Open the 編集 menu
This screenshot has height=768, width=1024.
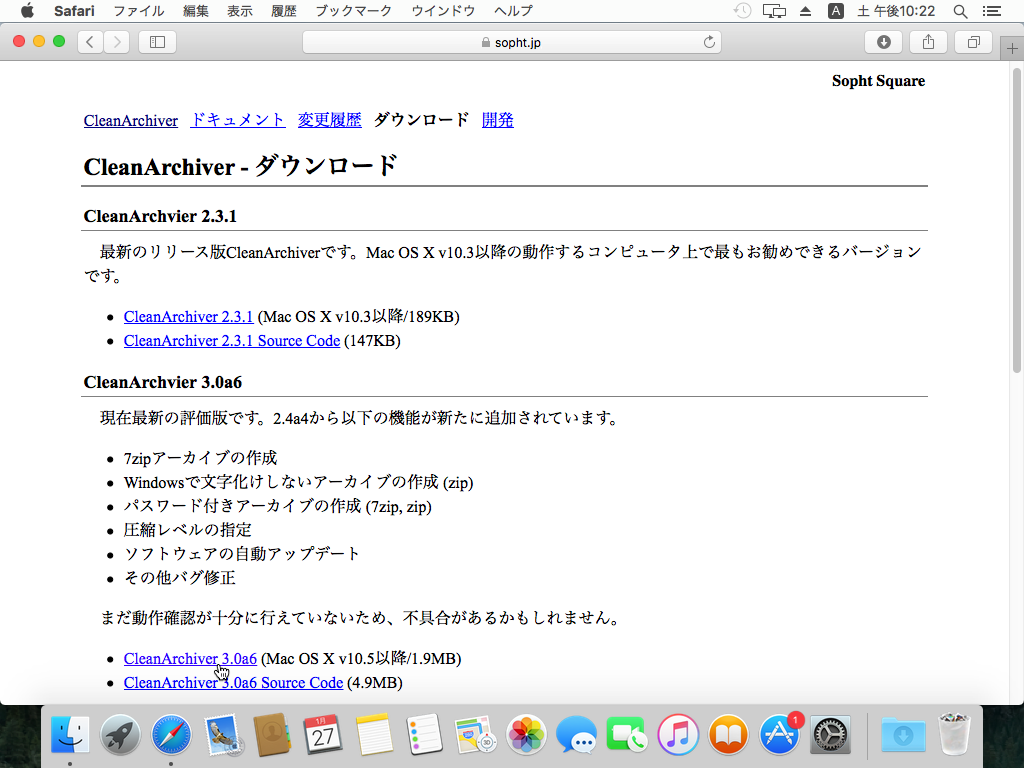[195, 11]
